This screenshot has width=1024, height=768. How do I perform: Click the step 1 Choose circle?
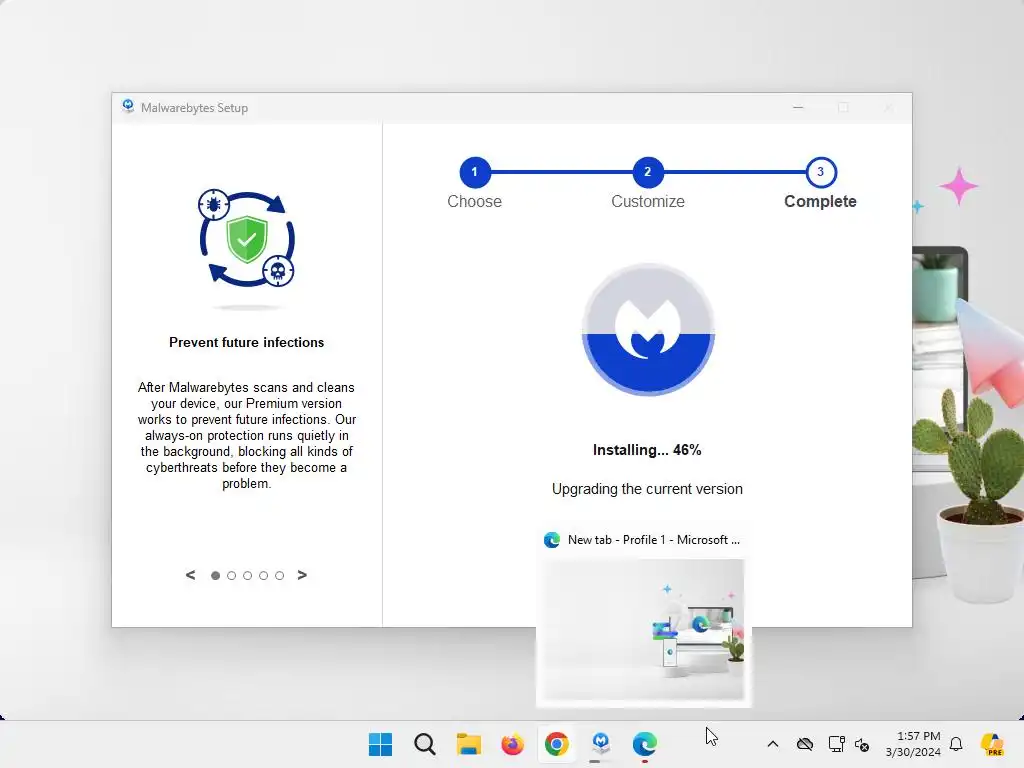pos(475,172)
